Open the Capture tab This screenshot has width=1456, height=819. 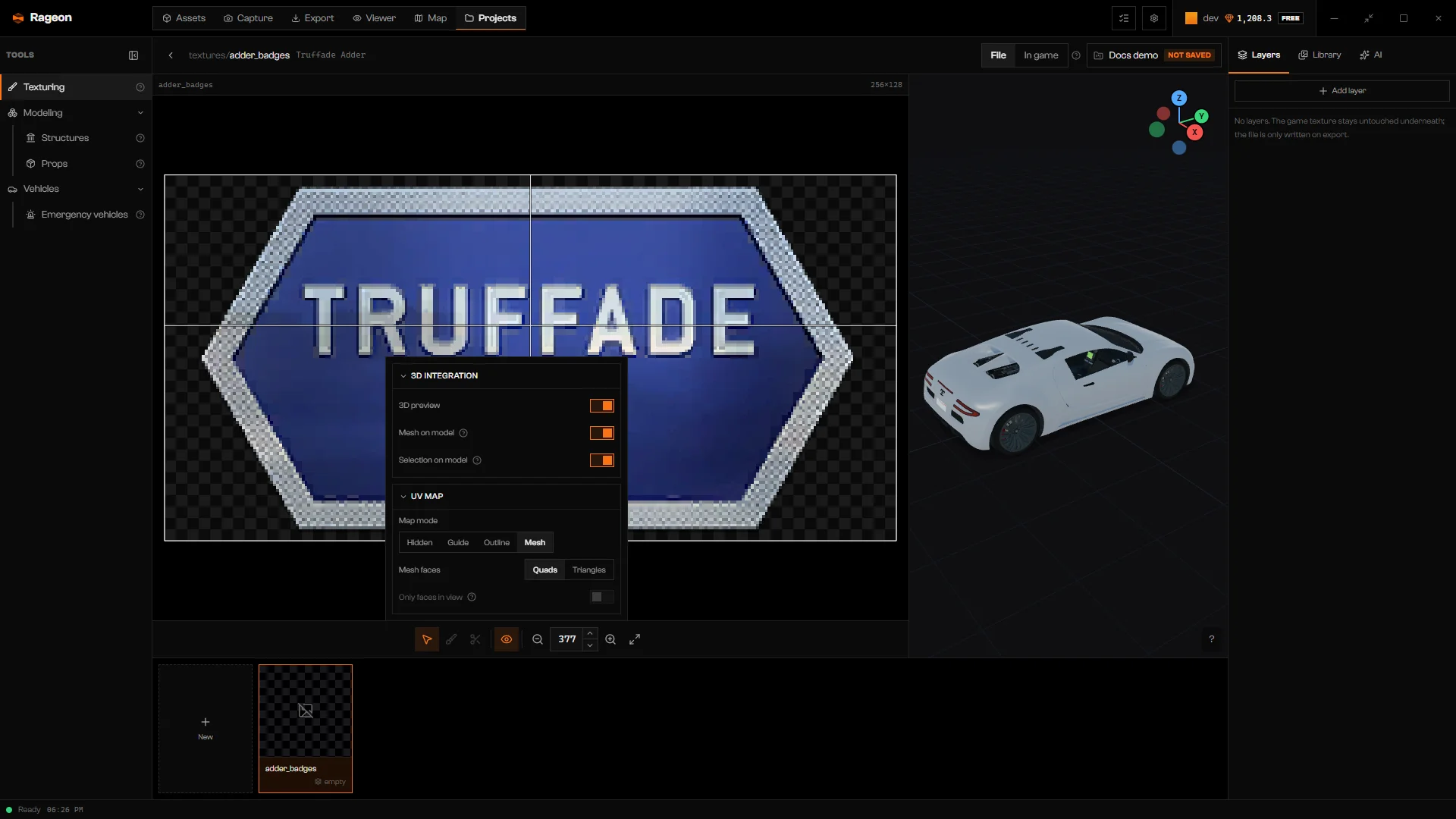tap(248, 18)
